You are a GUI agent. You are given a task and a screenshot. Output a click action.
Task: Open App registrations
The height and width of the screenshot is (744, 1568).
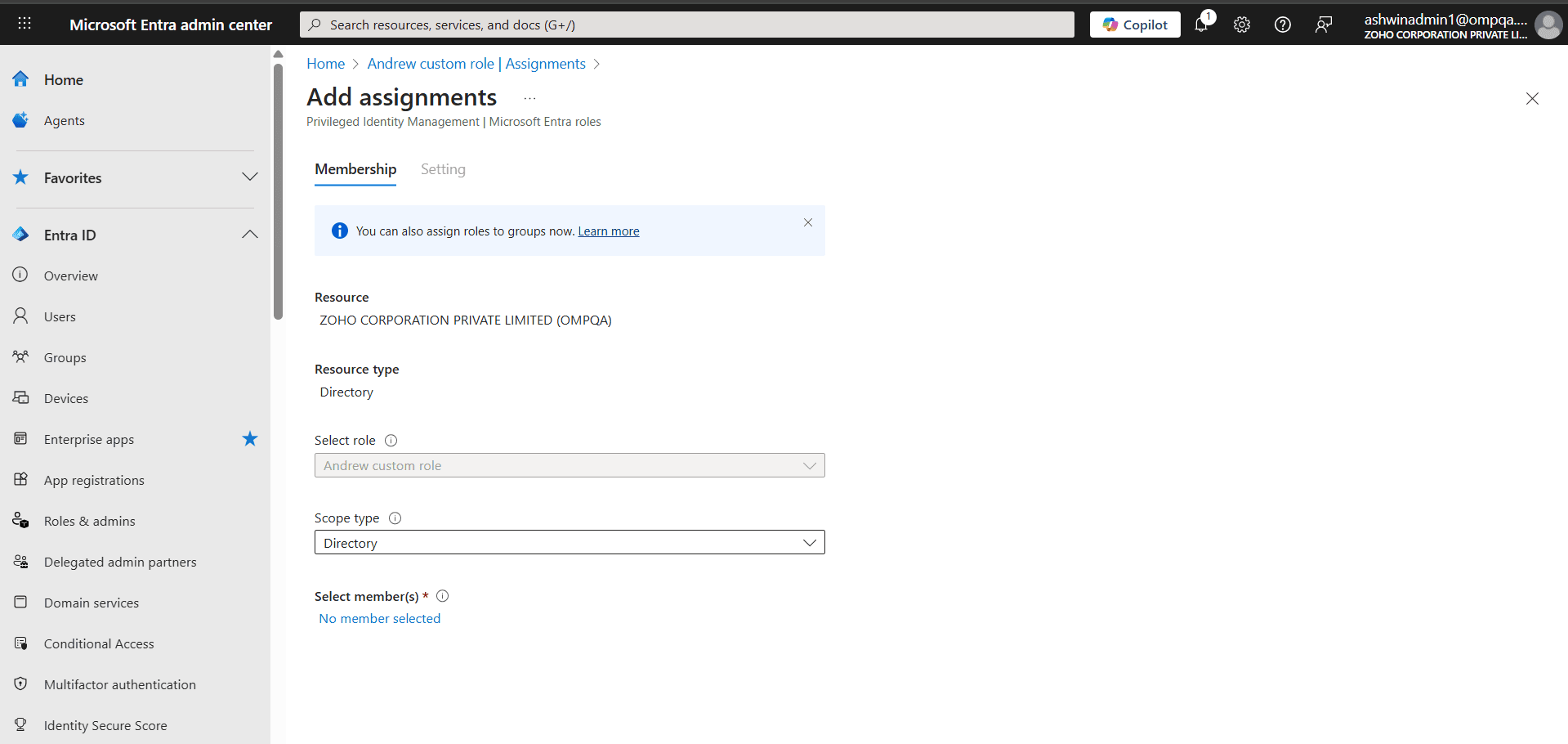(x=95, y=480)
